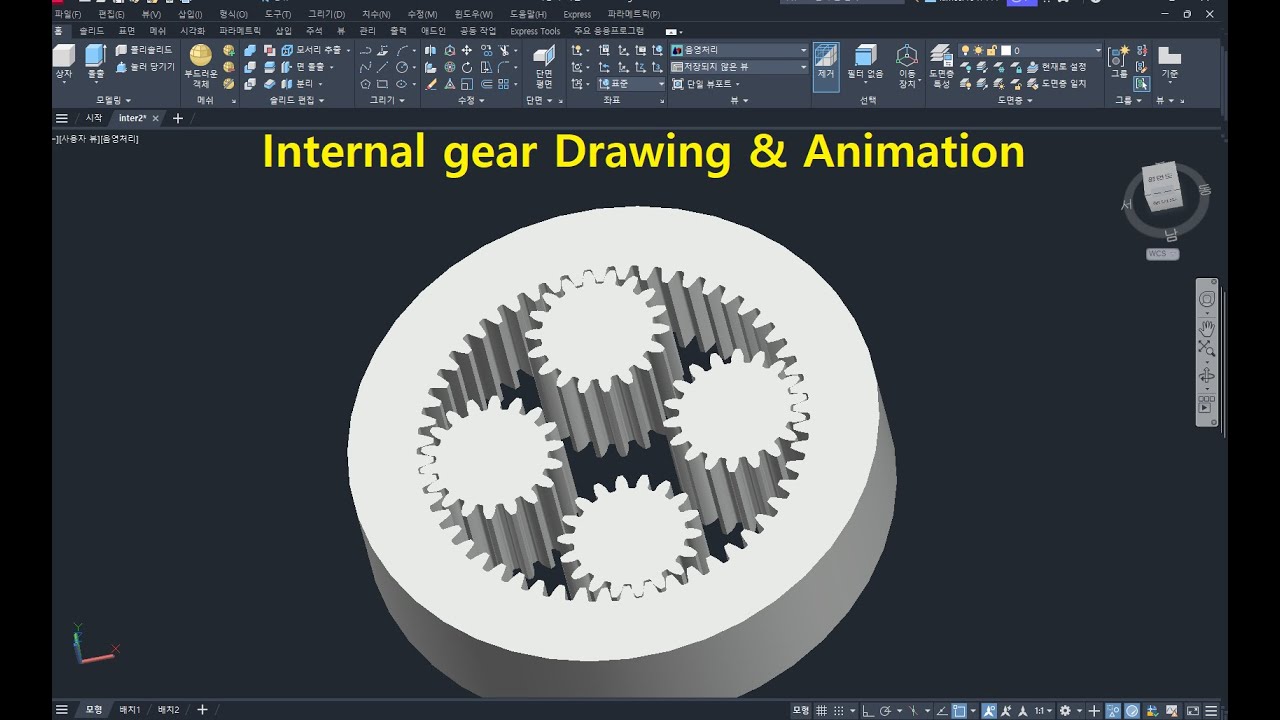Click the Section Plane (단면 평면) tool
1280x720 pixels.
(544, 67)
